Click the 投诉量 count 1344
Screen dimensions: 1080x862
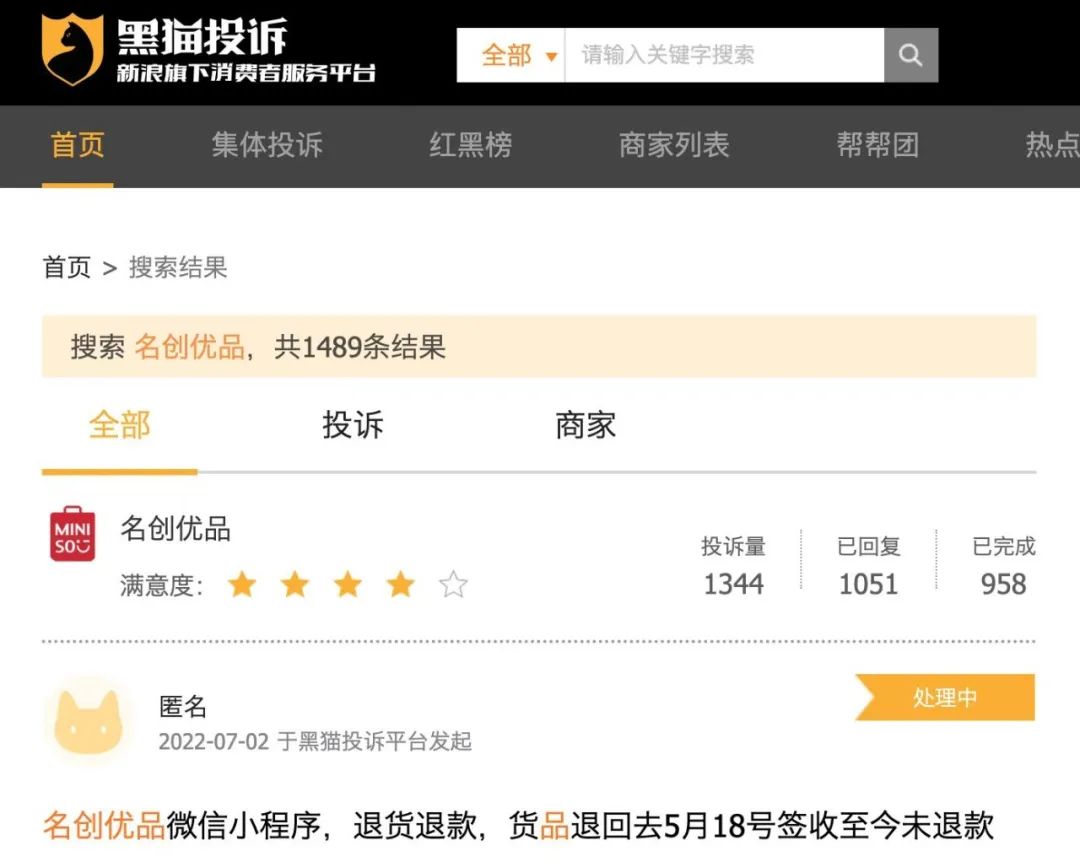[x=735, y=584]
